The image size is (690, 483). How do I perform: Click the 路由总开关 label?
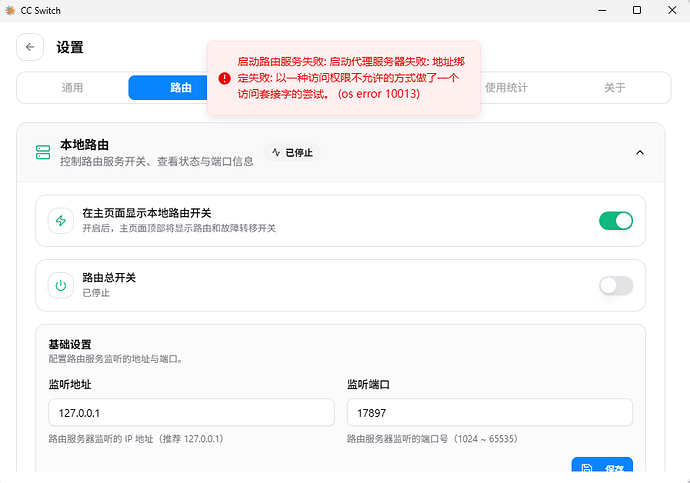(x=109, y=278)
